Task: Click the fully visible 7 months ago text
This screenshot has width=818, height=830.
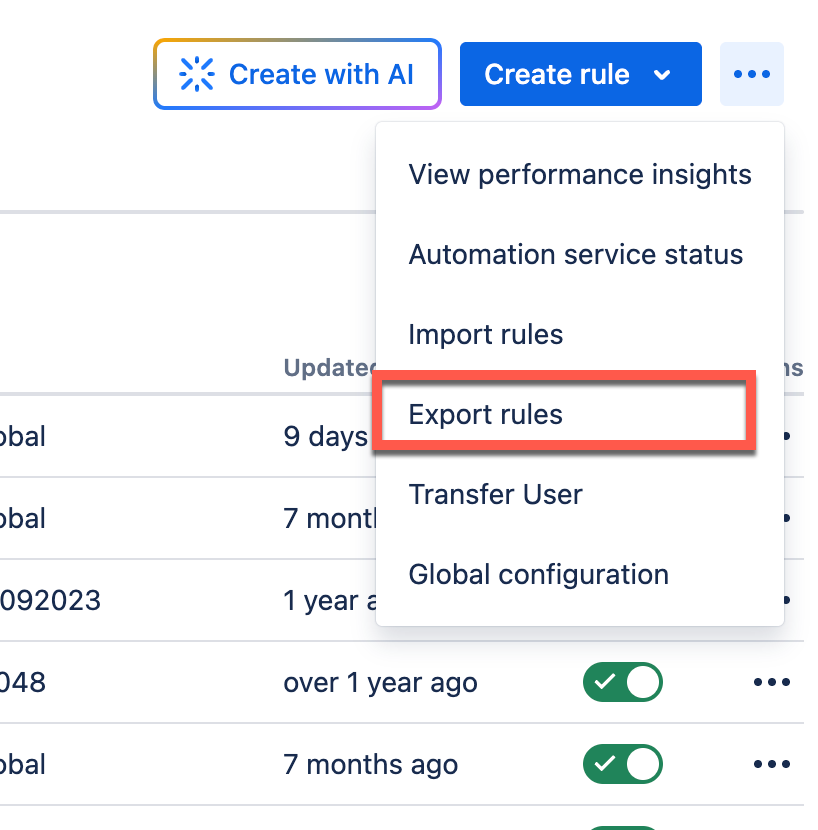Action: [x=371, y=764]
